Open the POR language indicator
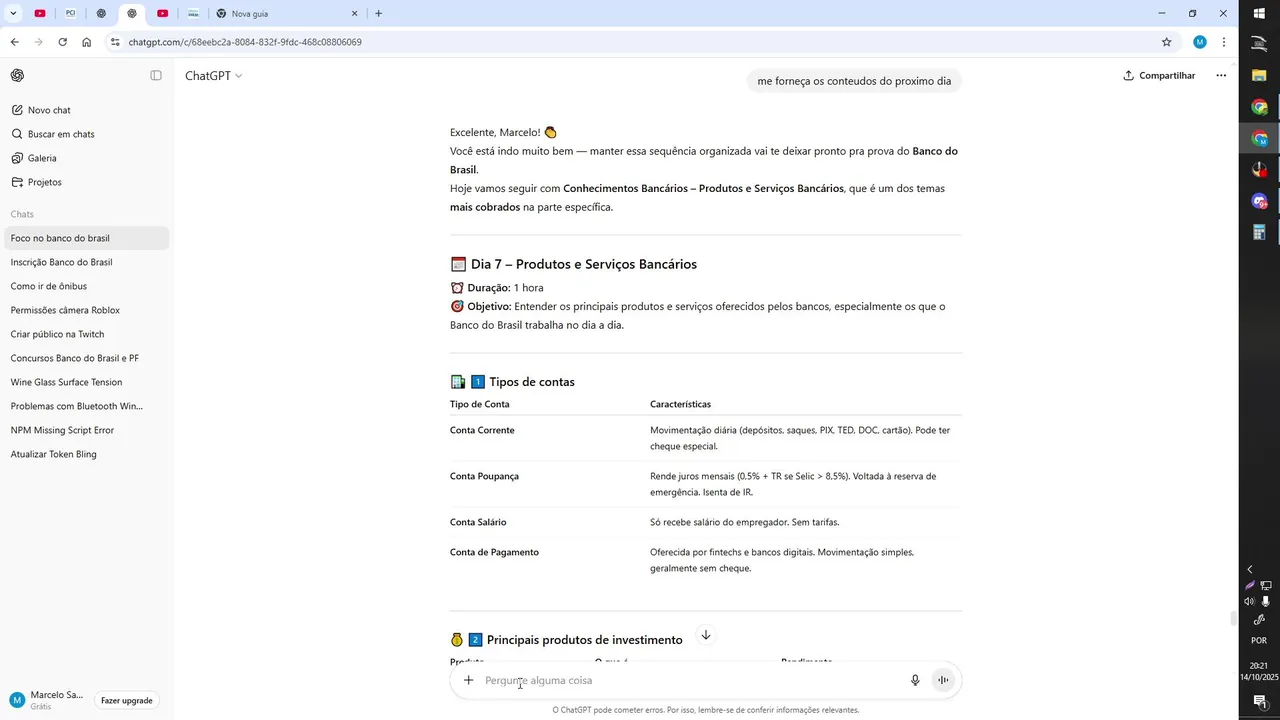1280x720 pixels. coord(1259,641)
